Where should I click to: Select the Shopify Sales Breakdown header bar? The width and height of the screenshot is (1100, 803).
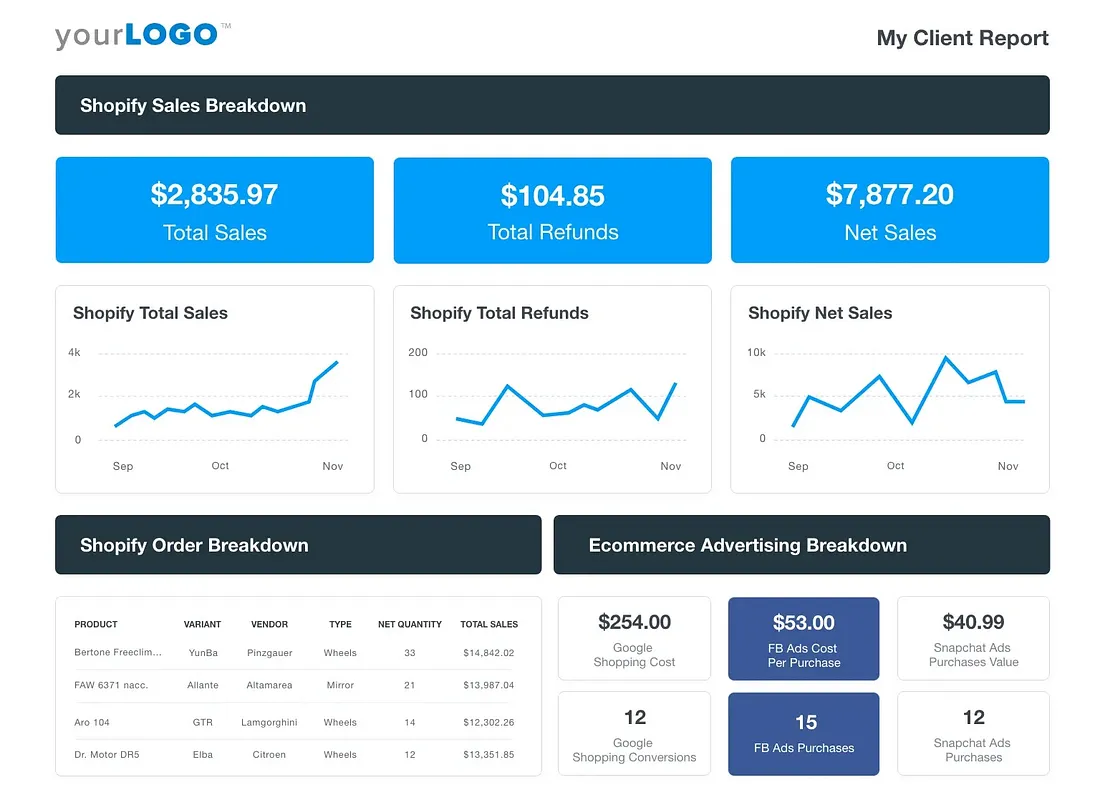coord(553,105)
